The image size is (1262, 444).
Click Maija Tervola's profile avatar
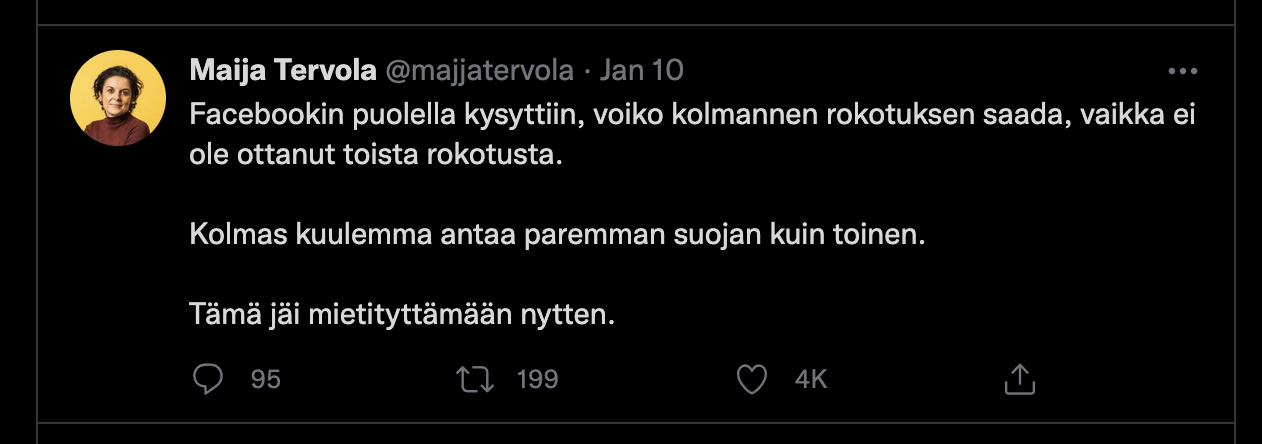point(118,98)
